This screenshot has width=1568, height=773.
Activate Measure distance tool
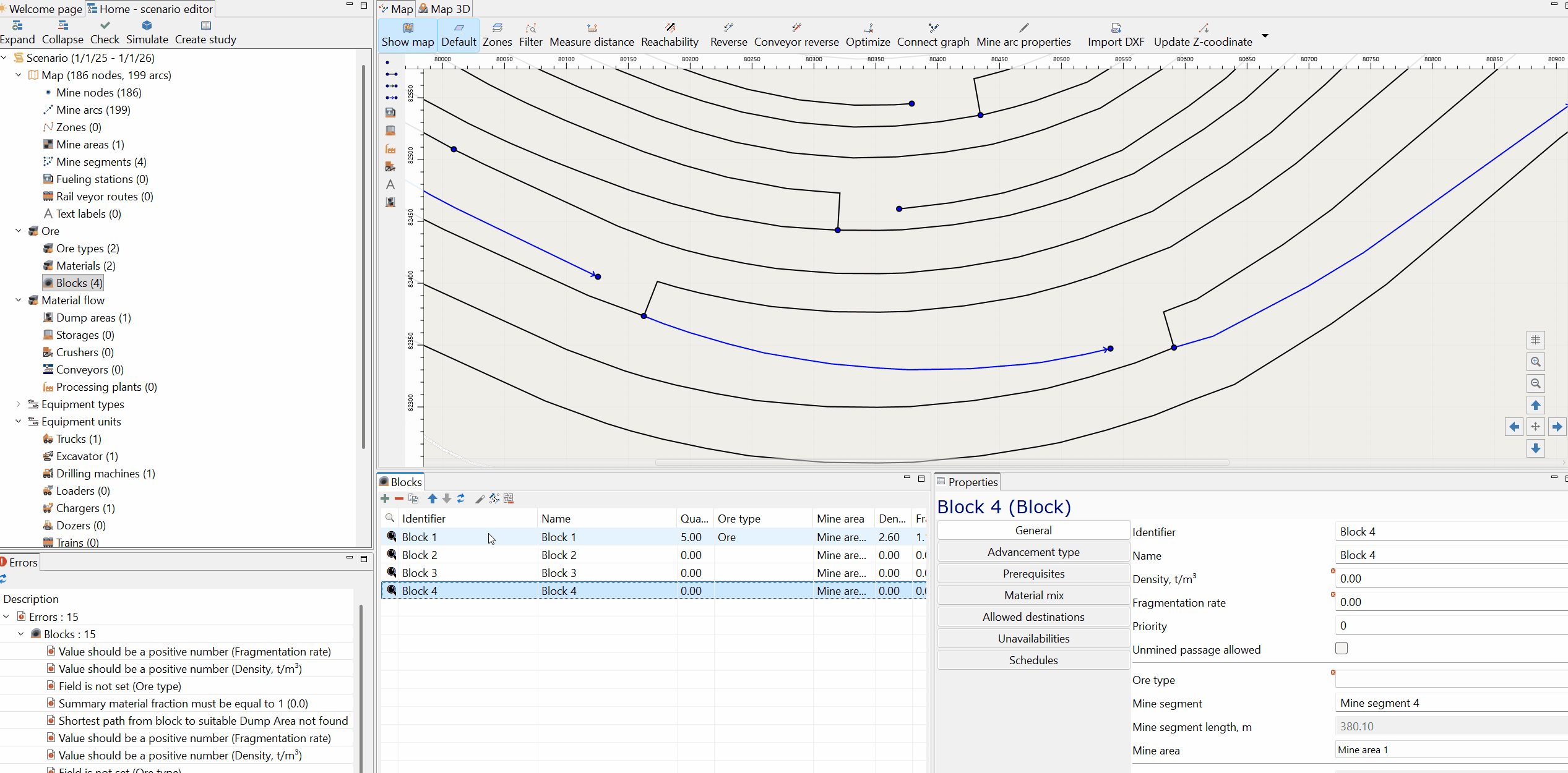point(592,35)
